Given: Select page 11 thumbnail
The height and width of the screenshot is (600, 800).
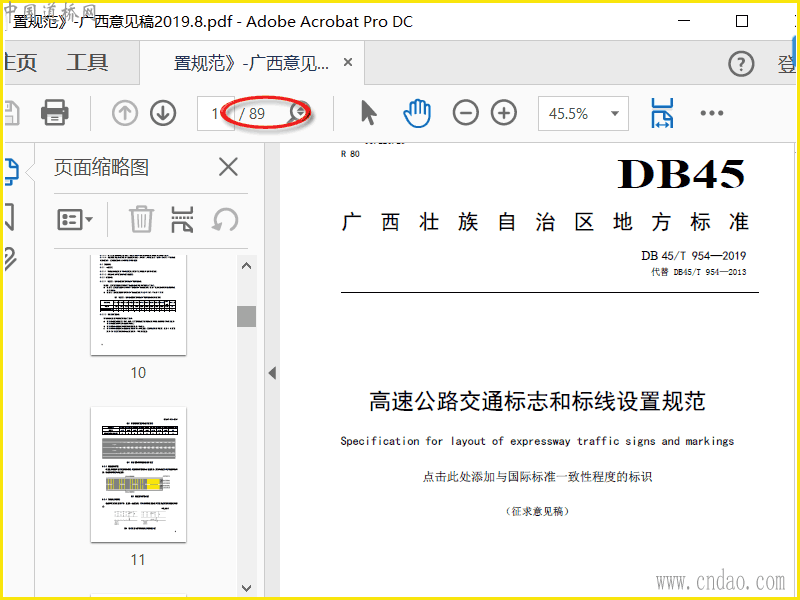Looking at the screenshot, I should click(x=138, y=474).
